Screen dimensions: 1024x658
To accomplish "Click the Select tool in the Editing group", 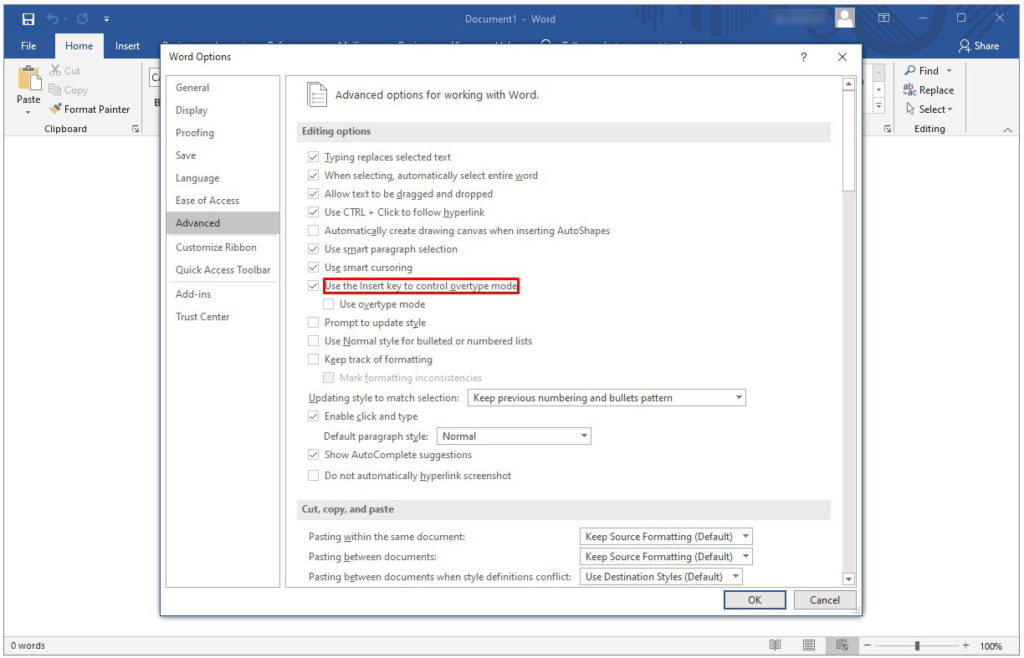I will 928,109.
